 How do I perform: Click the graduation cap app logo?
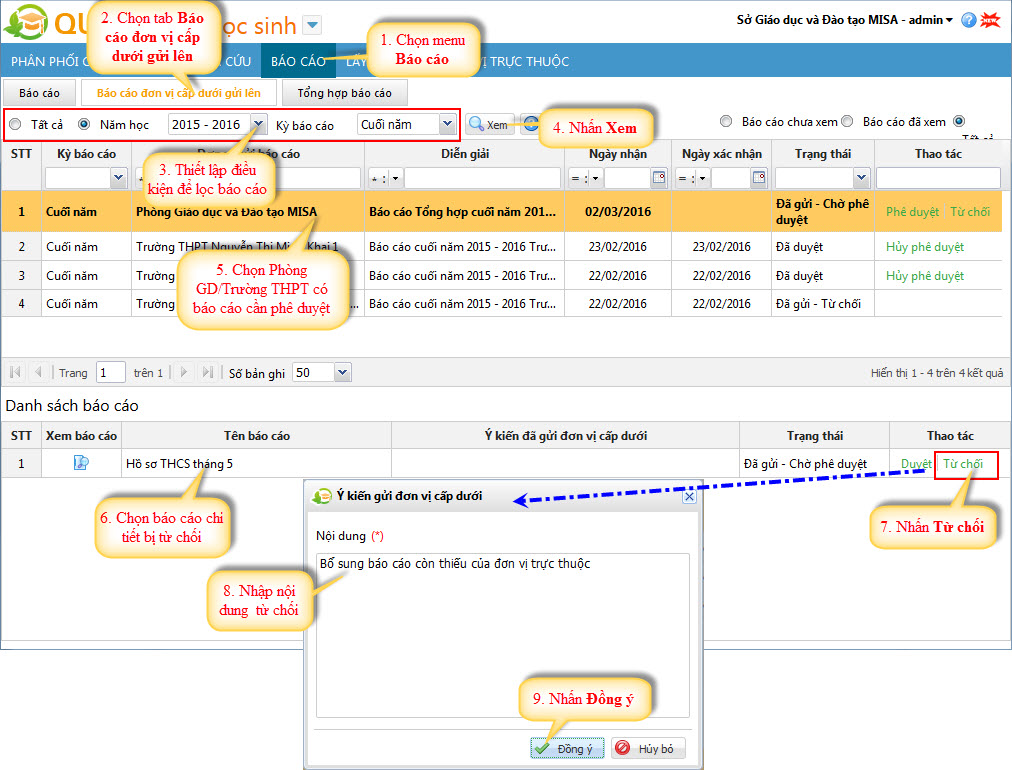26,23
